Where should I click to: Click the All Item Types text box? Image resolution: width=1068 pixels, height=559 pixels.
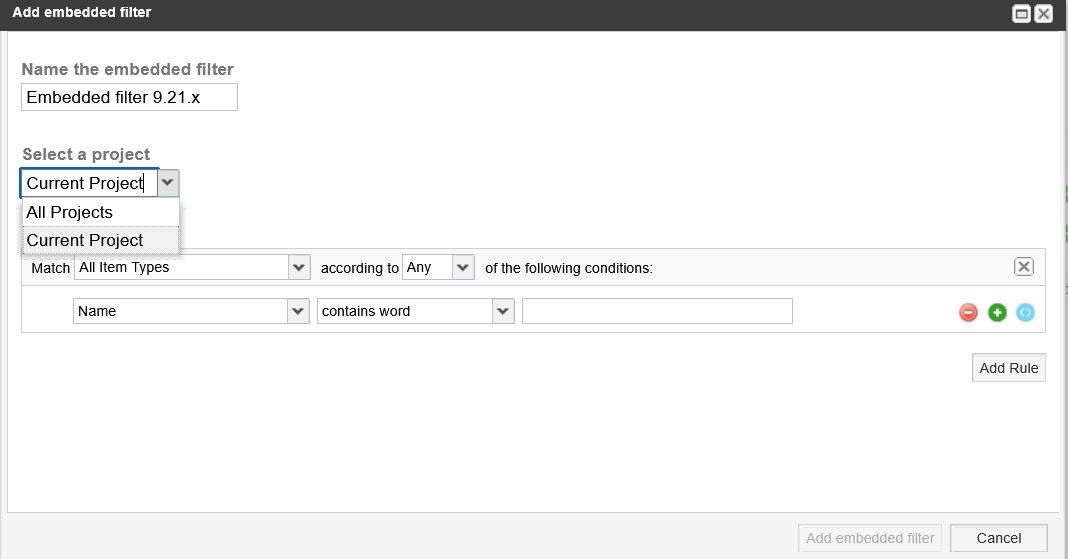[181, 268]
